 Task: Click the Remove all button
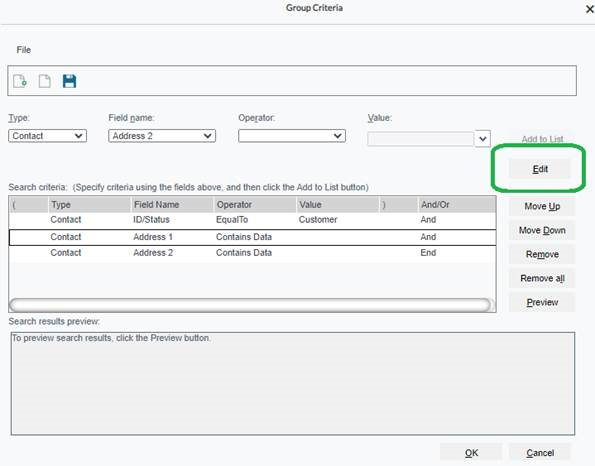[x=542, y=278]
